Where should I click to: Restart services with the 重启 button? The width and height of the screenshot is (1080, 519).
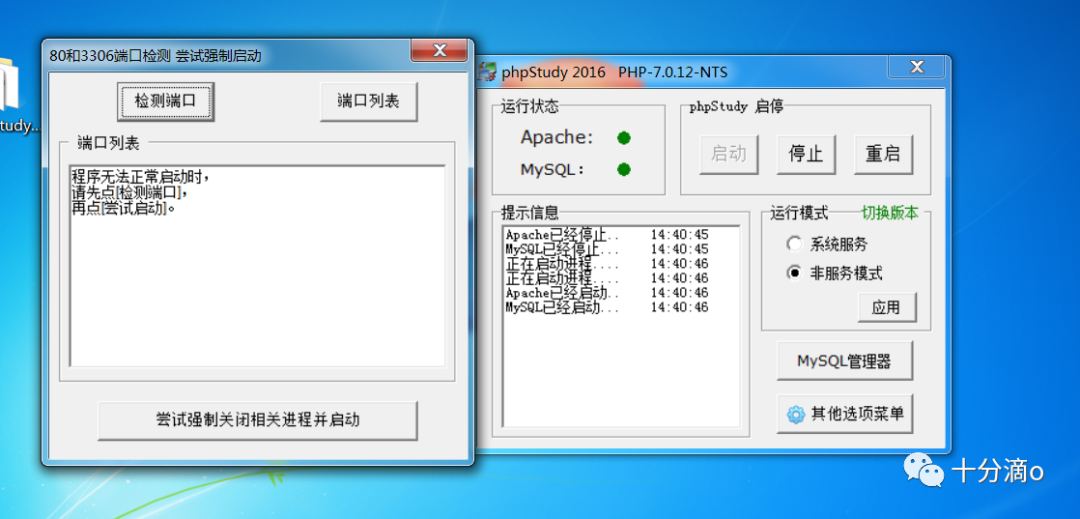point(884,154)
